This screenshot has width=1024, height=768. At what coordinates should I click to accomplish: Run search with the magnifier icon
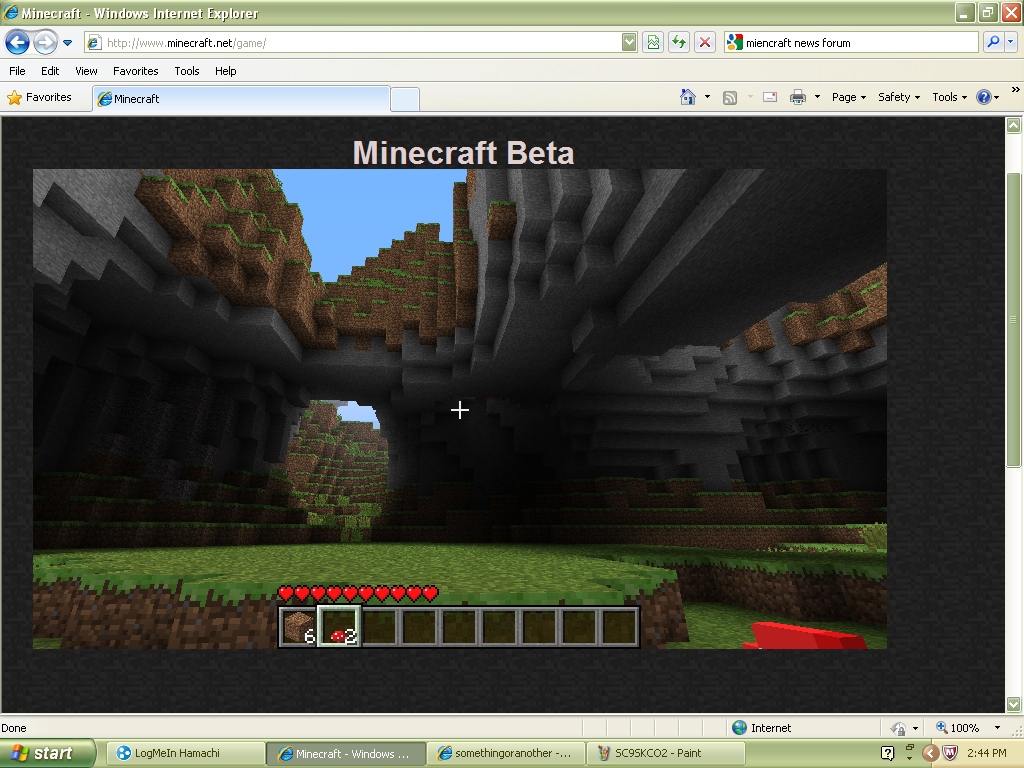tap(993, 42)
